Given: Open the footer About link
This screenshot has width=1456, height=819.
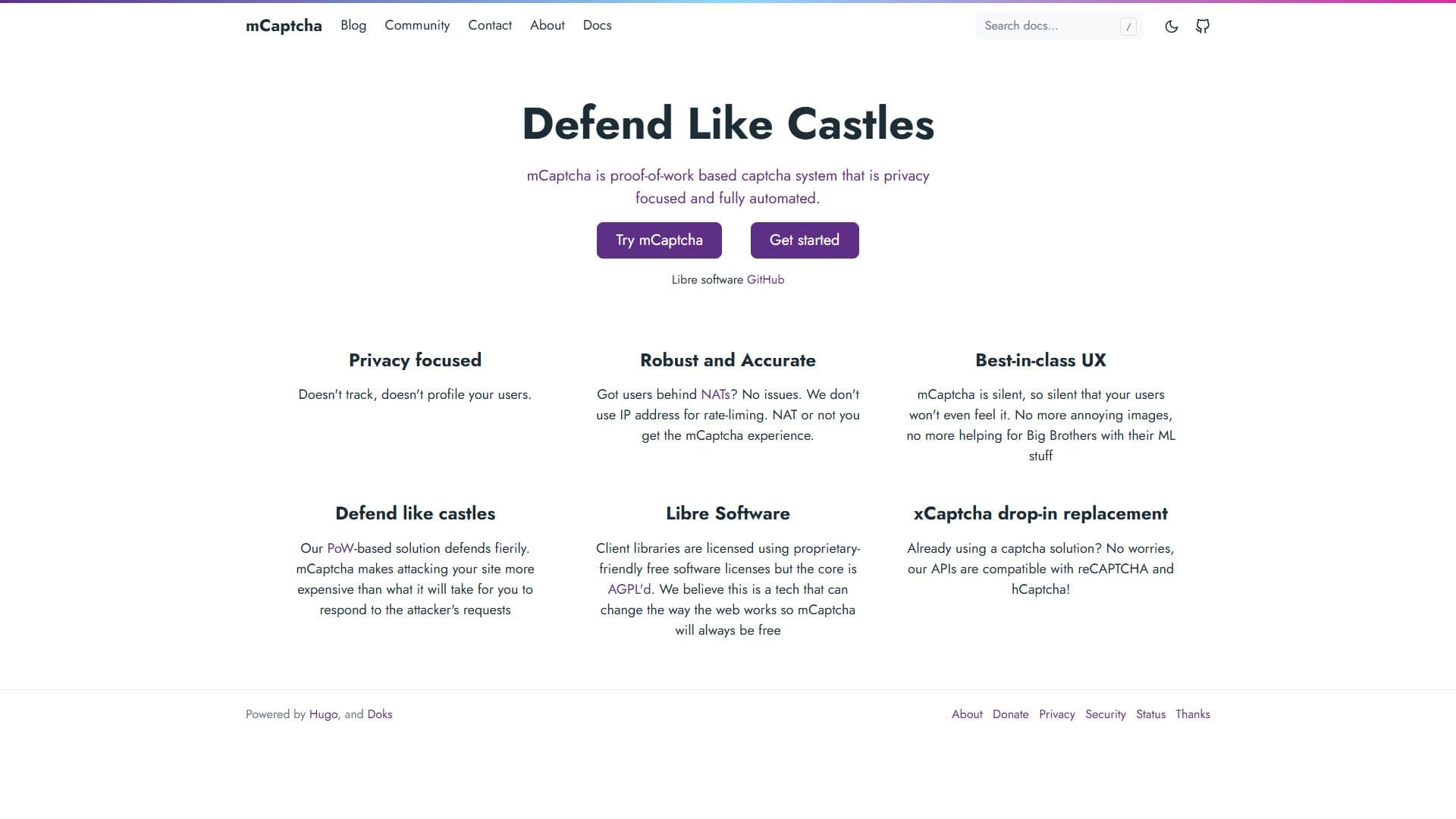Looking at the screenshot, I should pos(967,714).
